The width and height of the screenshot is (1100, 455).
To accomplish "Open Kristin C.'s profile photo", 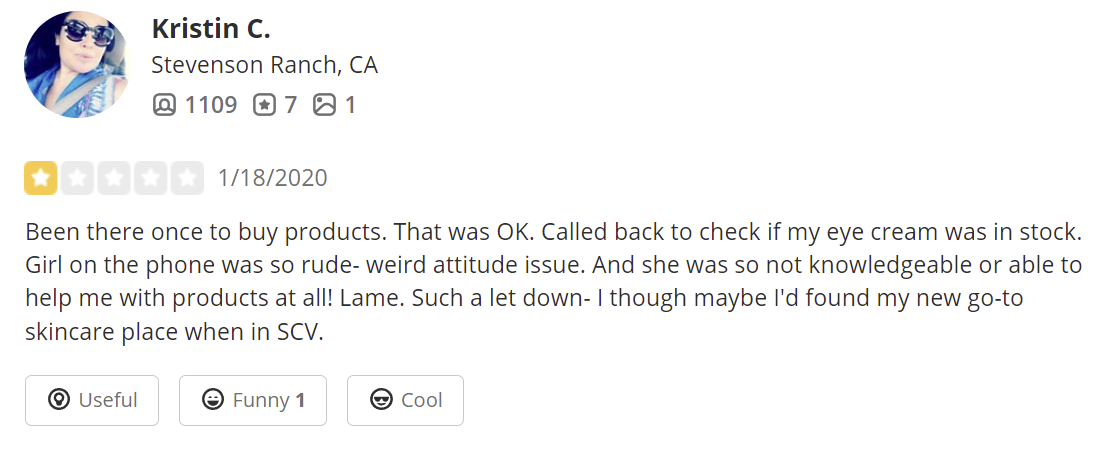I will 76,64.
